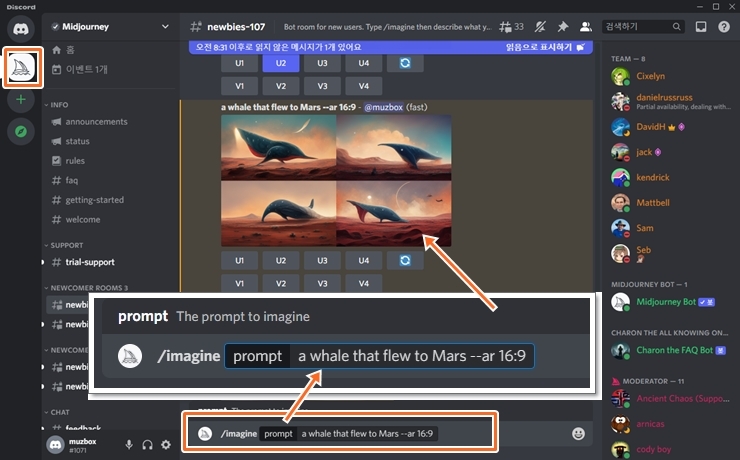Screen dimensions: 740x460
Task: Click V2 under the whale image grid
Action: (x=281, y=284)
